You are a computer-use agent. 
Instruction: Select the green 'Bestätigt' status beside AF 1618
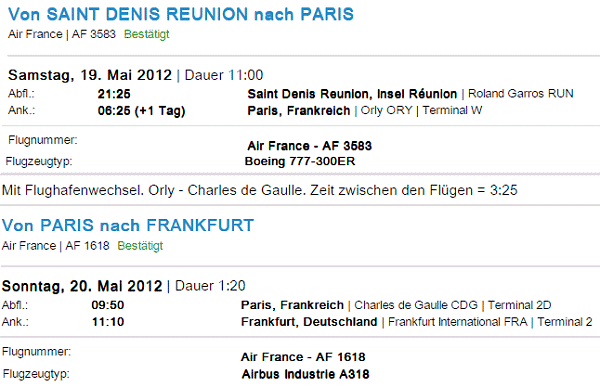(x=140, y=246)
